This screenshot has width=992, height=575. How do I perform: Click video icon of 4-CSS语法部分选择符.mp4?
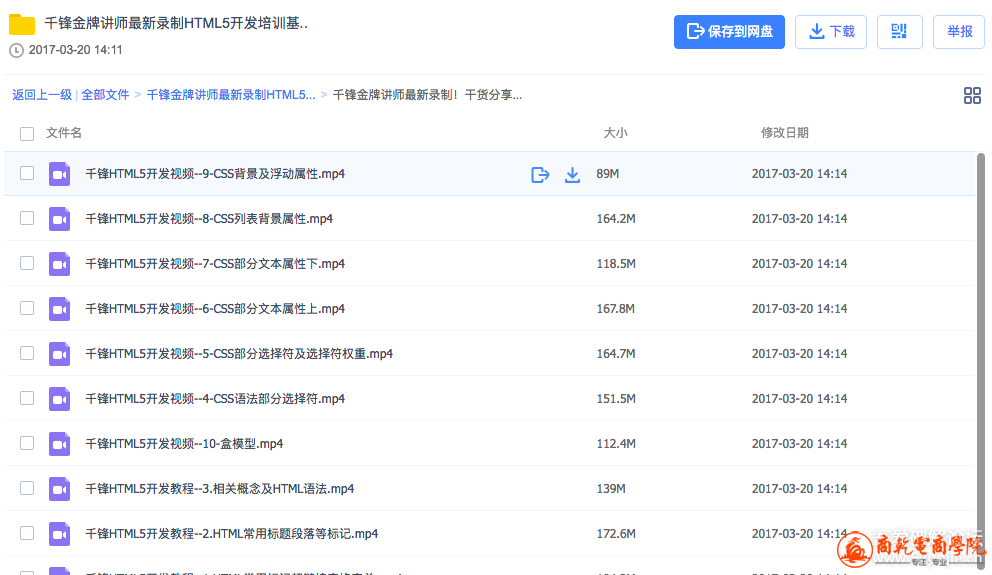coord(59,399)
